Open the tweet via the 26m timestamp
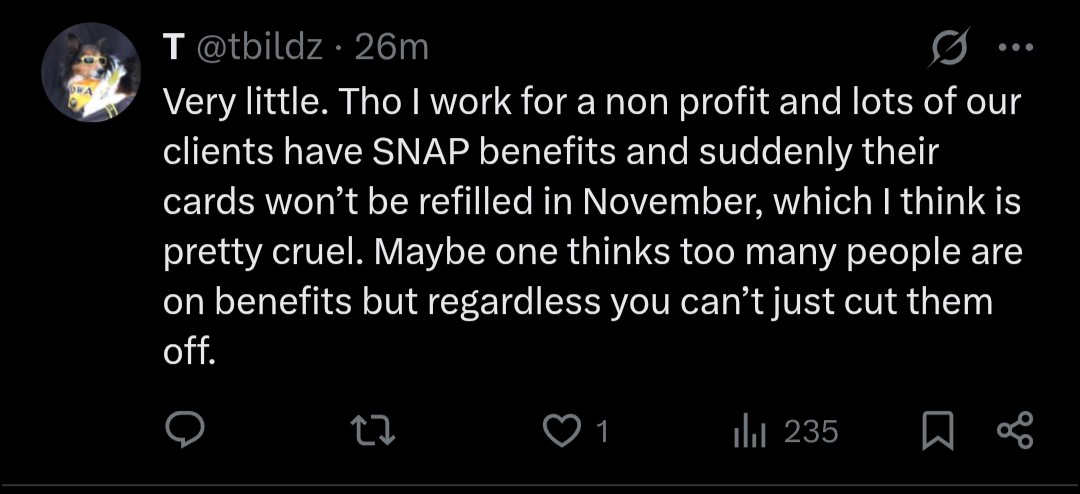 tap(392, 47)
